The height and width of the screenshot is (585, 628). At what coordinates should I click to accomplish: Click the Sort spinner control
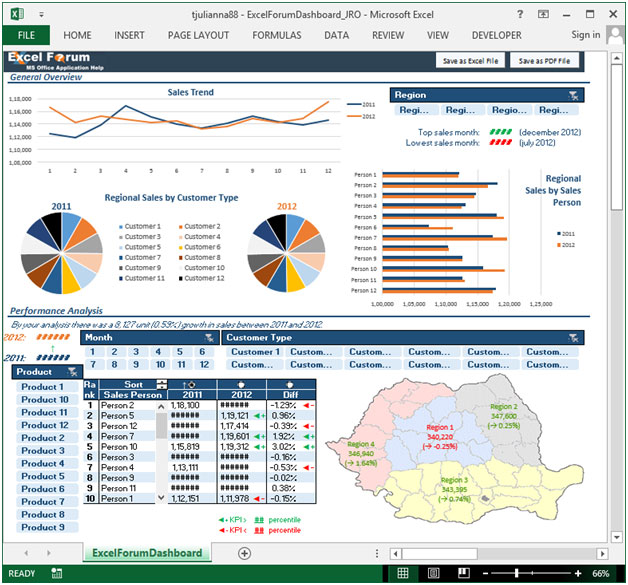coord(161,384)
